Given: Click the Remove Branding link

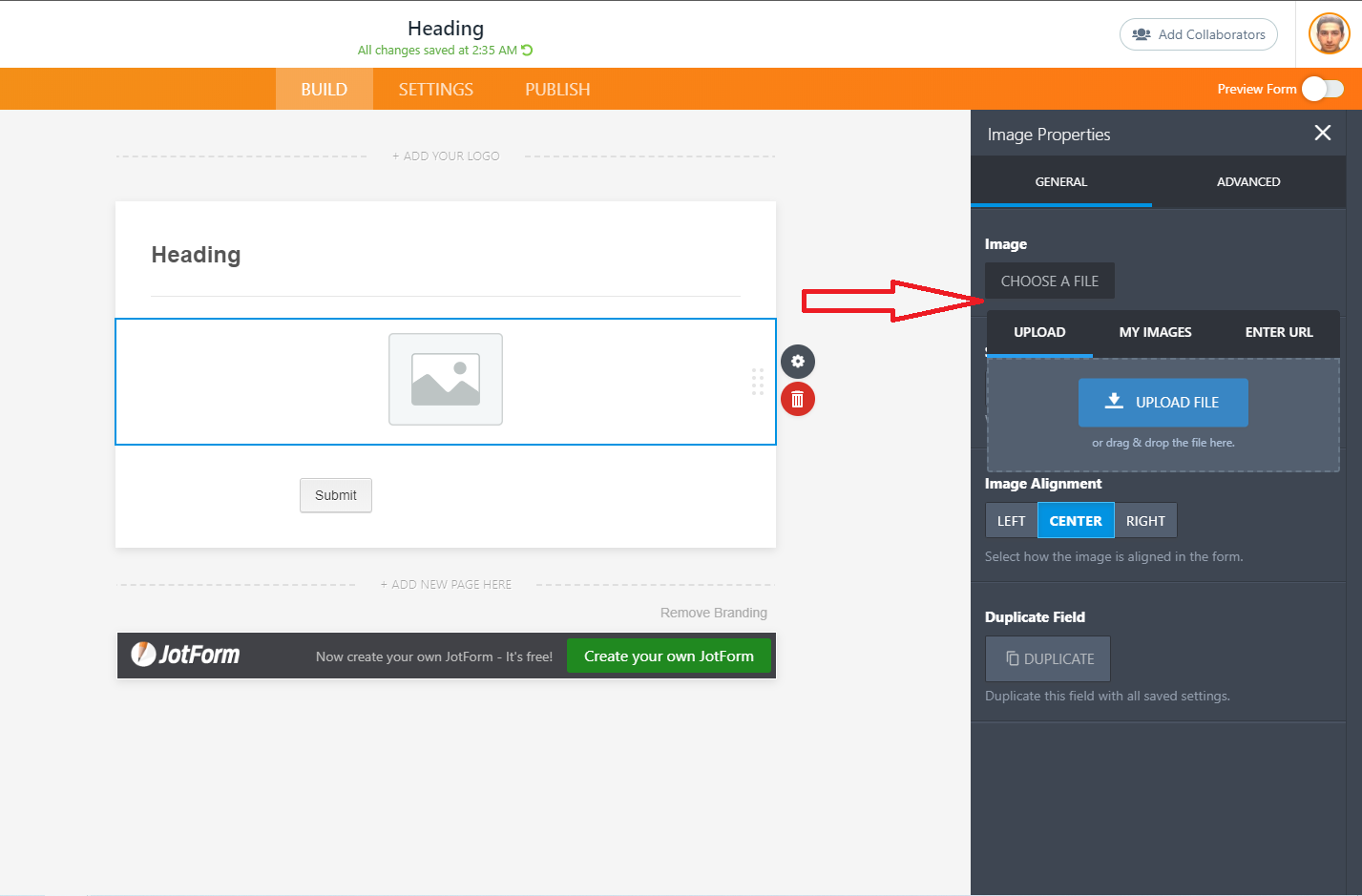Looking at the screenshot, I should (713, 613).
